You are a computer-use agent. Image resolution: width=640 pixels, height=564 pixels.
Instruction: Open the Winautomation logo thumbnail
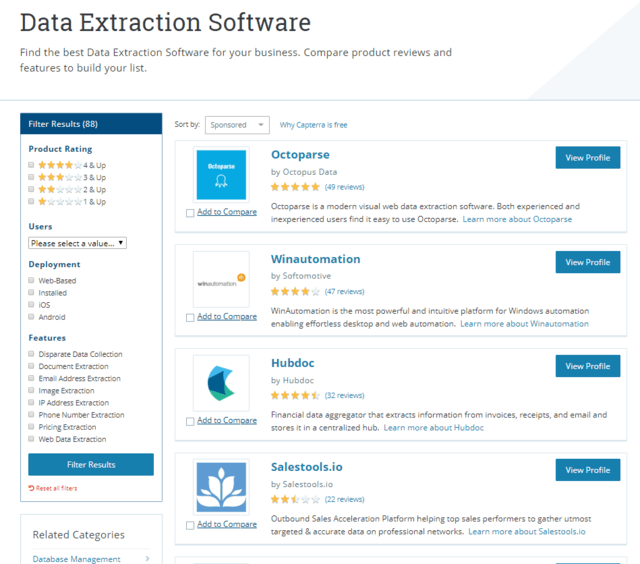click(221, 279)
